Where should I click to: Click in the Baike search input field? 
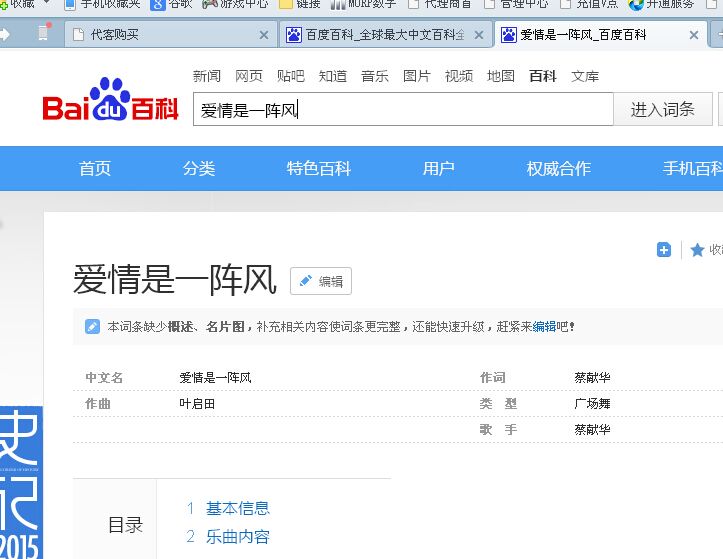pyautogui.click(x=402, y=110)
